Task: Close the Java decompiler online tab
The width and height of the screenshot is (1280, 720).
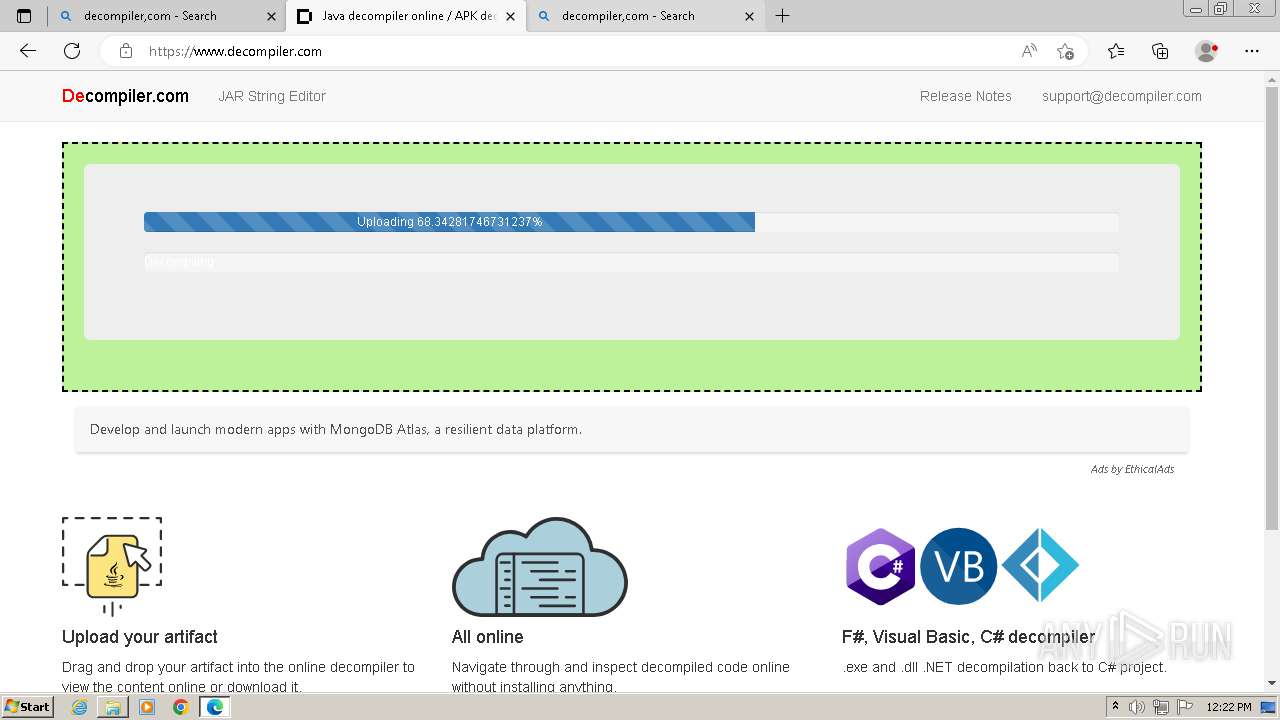Action: coord(510,16)
